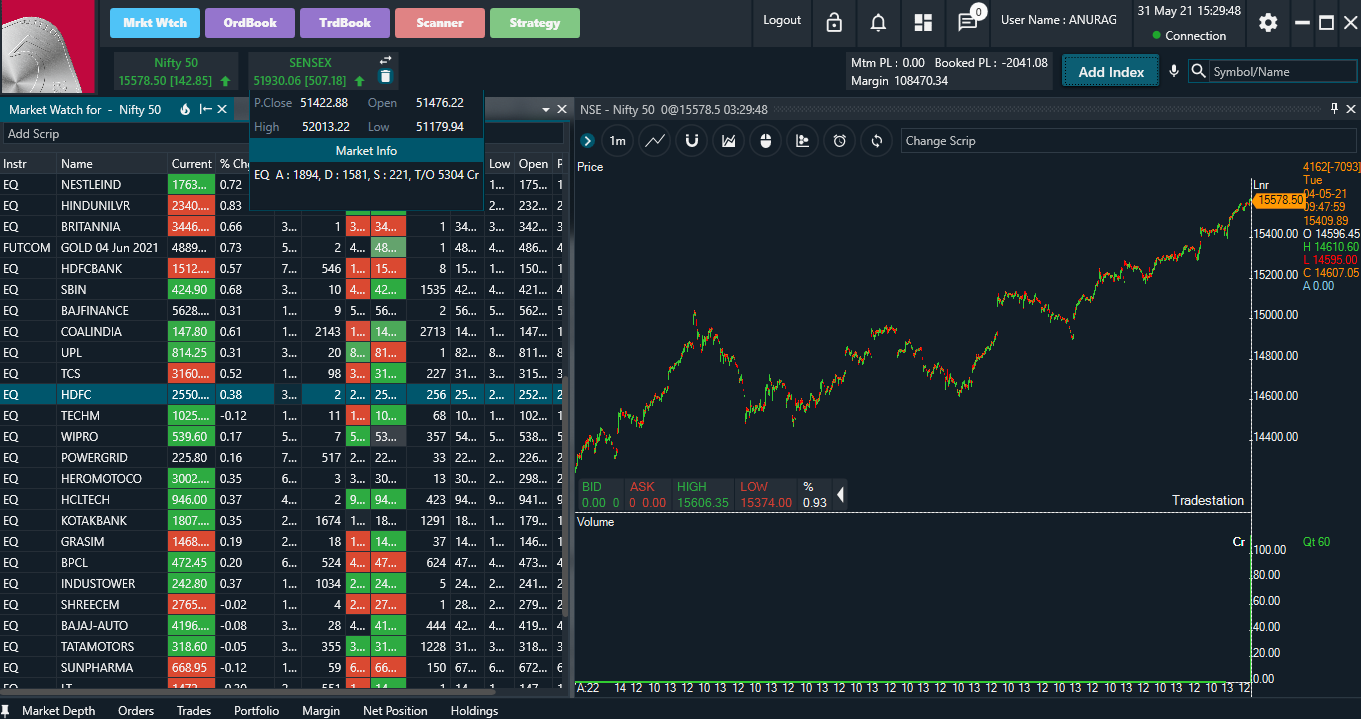Open Orders bottom tab
Viewport: 1361px width, 719px height.
[136, 711]
